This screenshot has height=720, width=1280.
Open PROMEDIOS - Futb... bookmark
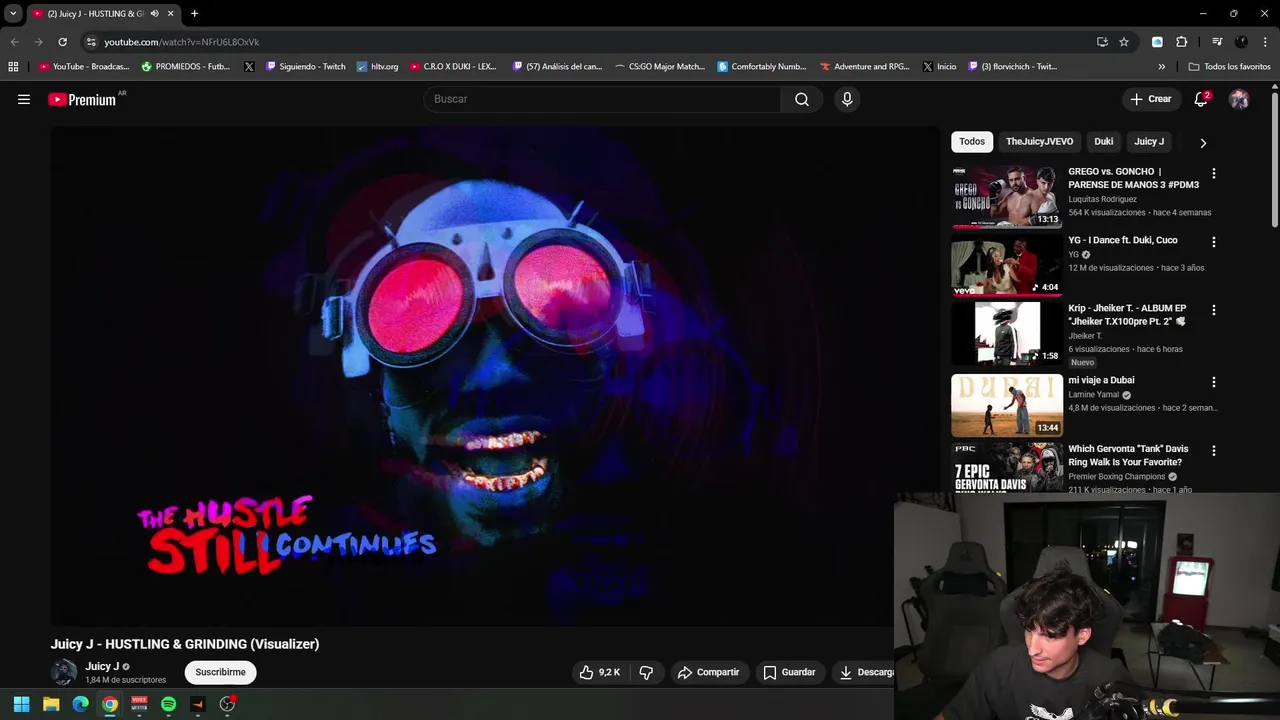coord(186,67)
